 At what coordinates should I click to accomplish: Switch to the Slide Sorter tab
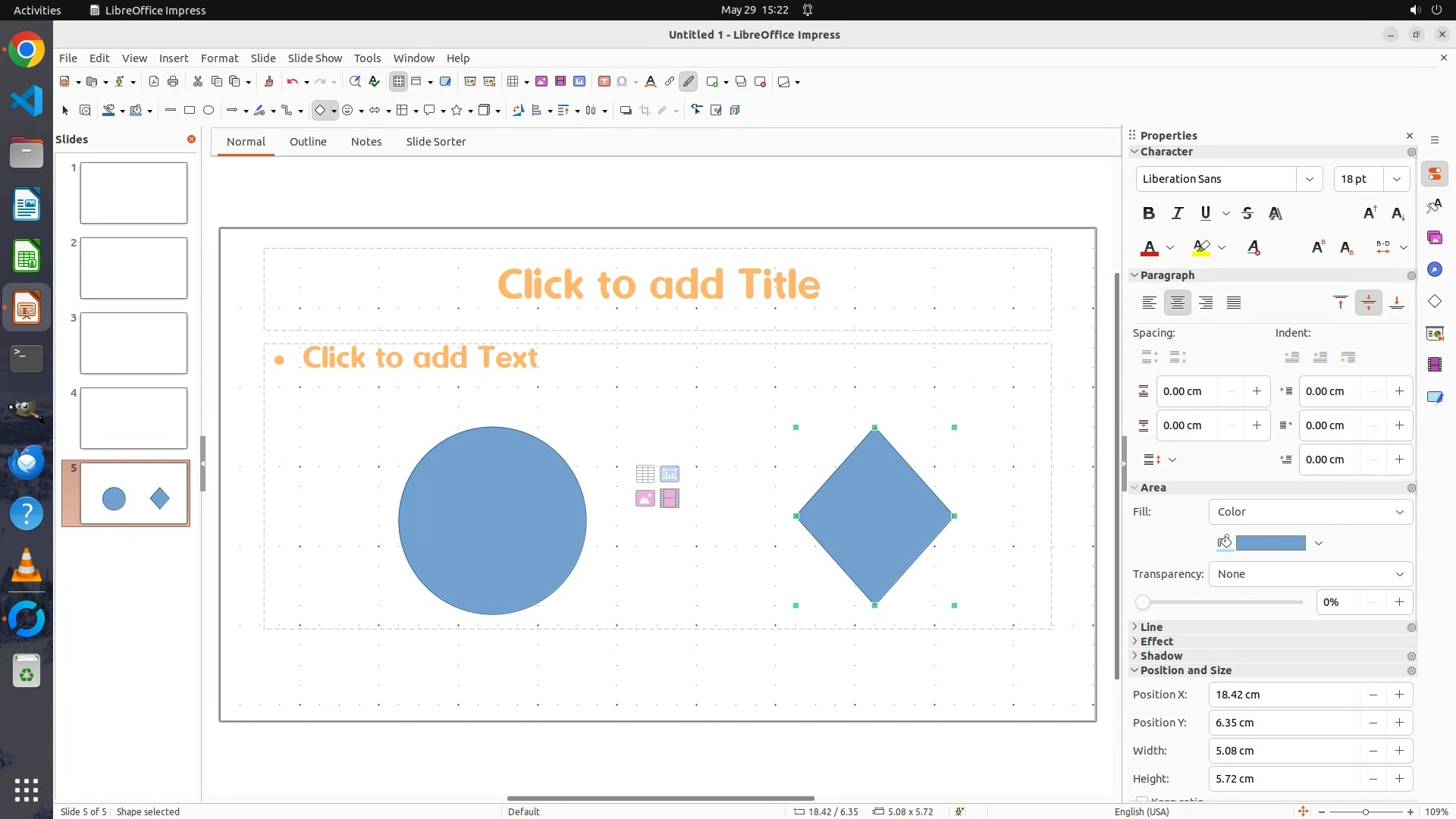point(435,142)
